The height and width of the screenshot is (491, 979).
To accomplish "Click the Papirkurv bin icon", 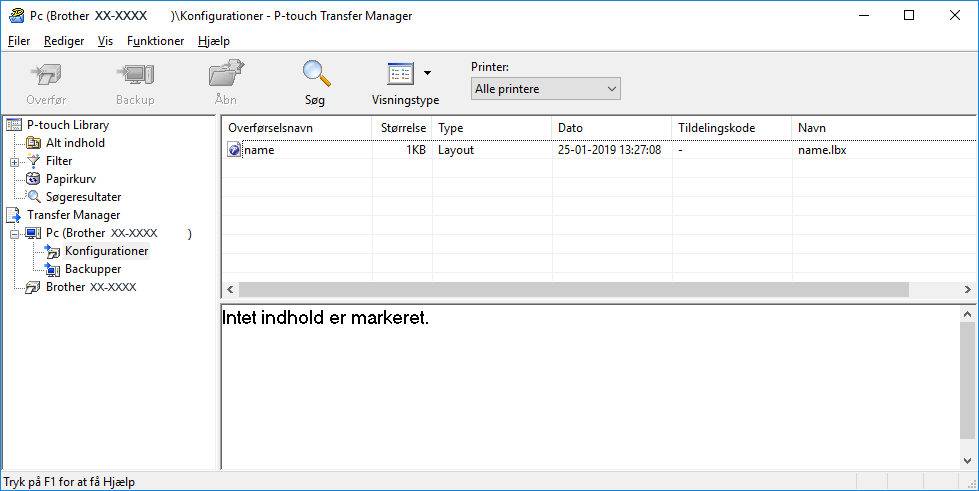I will coord(34,179).
